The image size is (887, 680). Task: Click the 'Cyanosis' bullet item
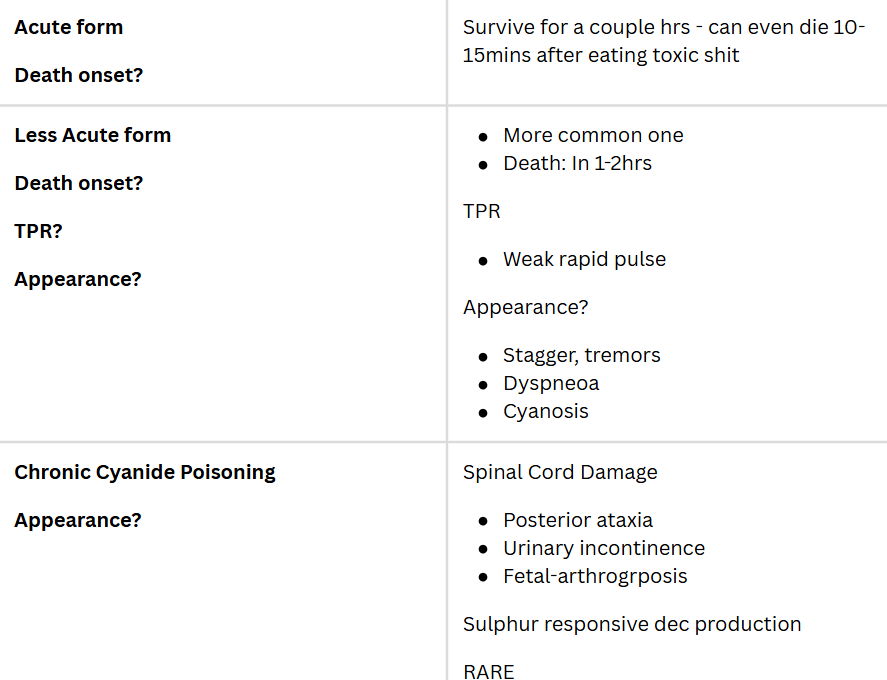pyautogui.click(x=546, y=411)
